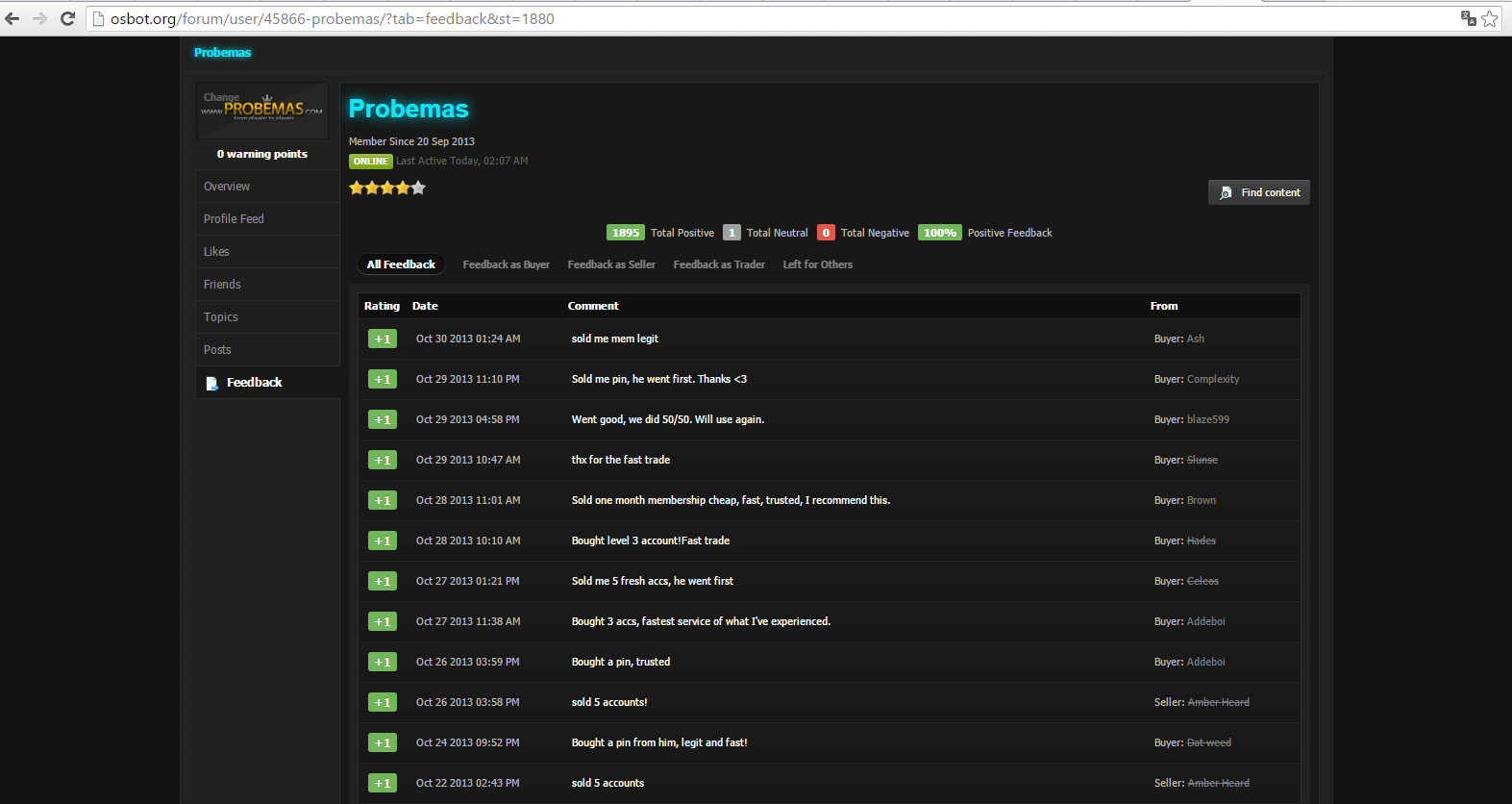The width and height of the screenshot is (1512, 804).
Task: Click the browser forward arrow
Action: click(x=39, y=18)
